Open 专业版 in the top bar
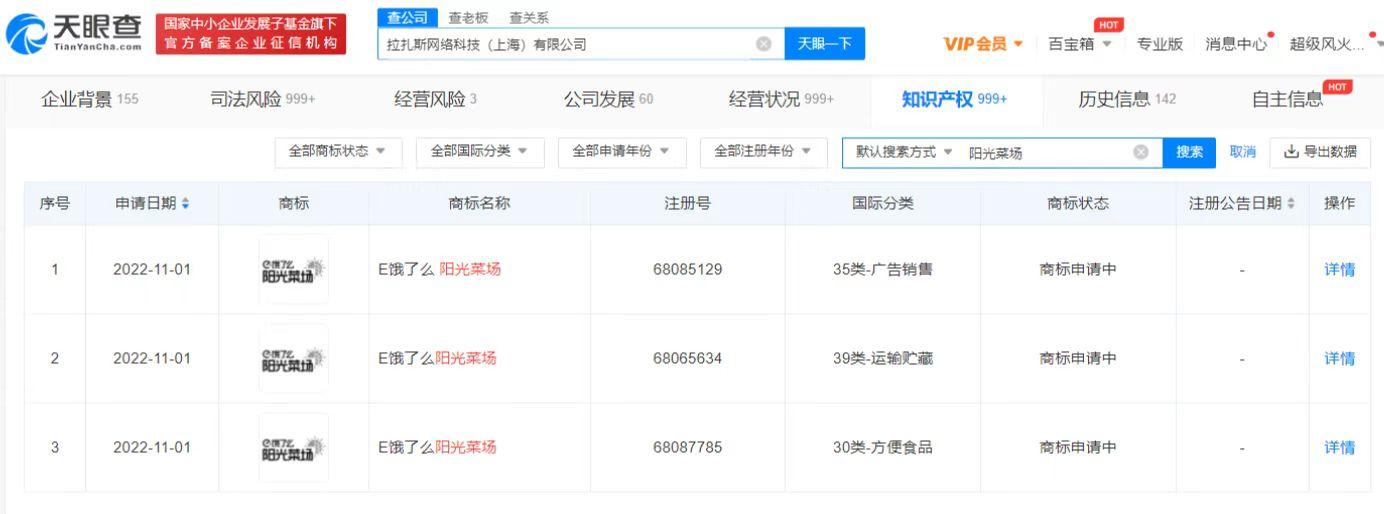 [1160, 44]
